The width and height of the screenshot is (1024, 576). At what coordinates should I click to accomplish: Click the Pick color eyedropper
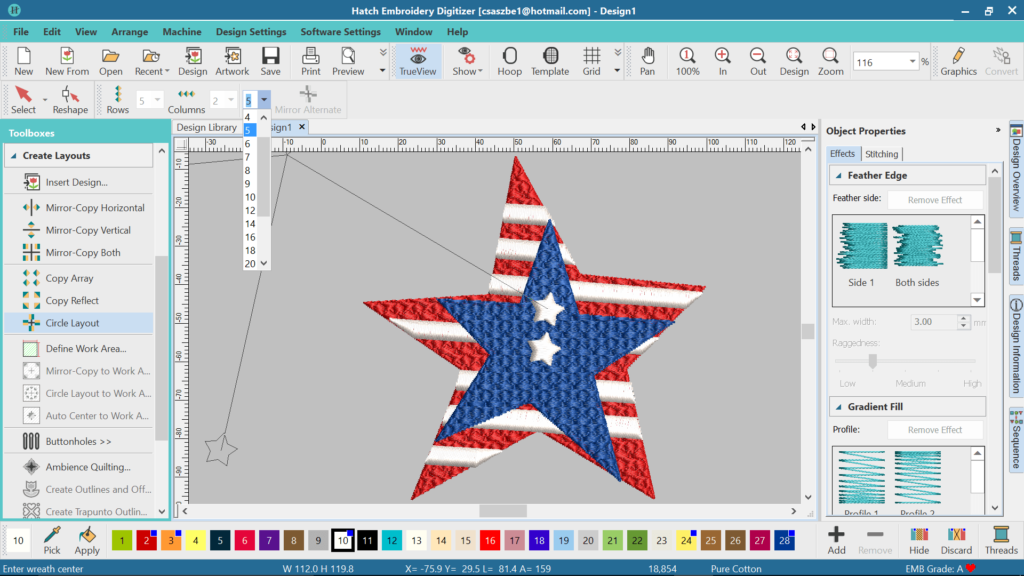coord(52,540)
